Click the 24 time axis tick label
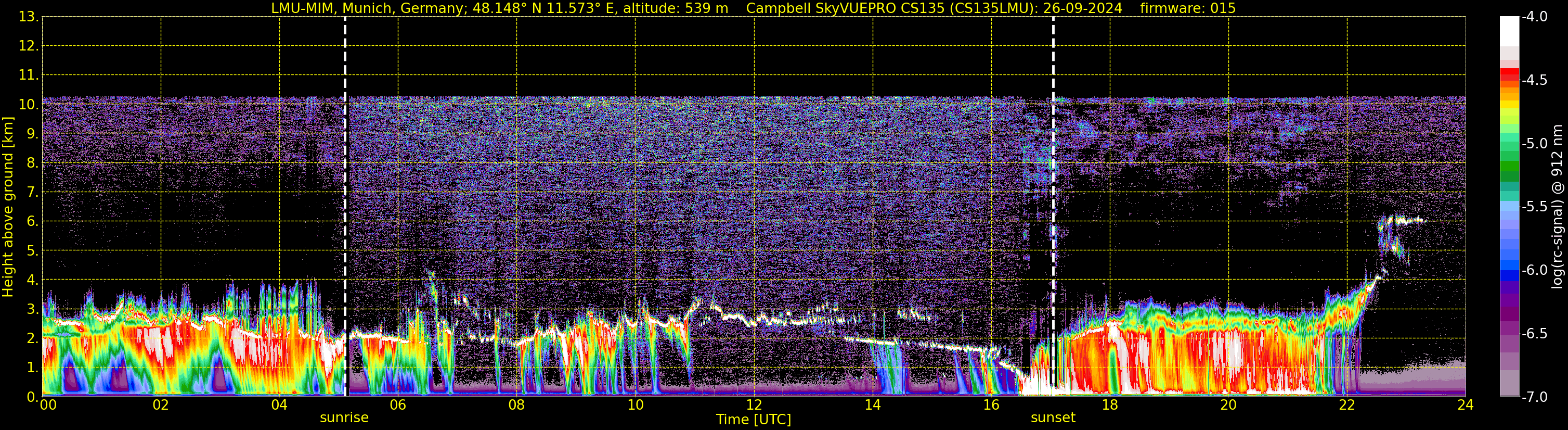Viewport: 1568px width, 430px height. coord(1466,405)
